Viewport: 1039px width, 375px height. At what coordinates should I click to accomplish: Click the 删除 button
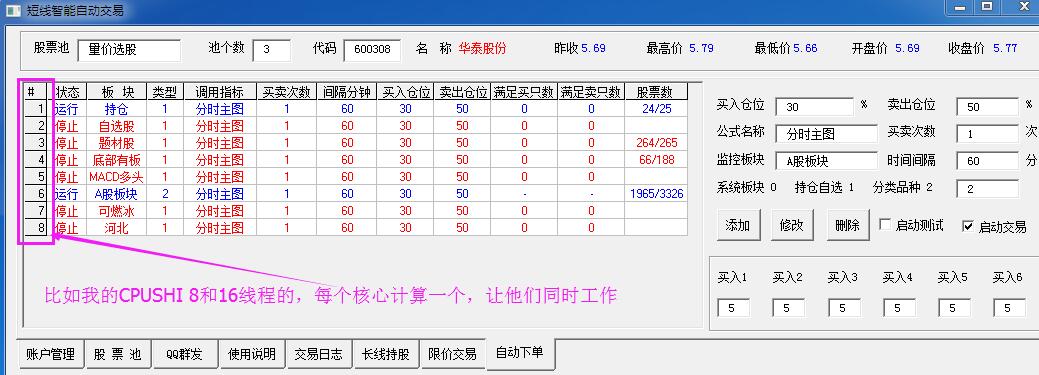[x=848, y=225]
